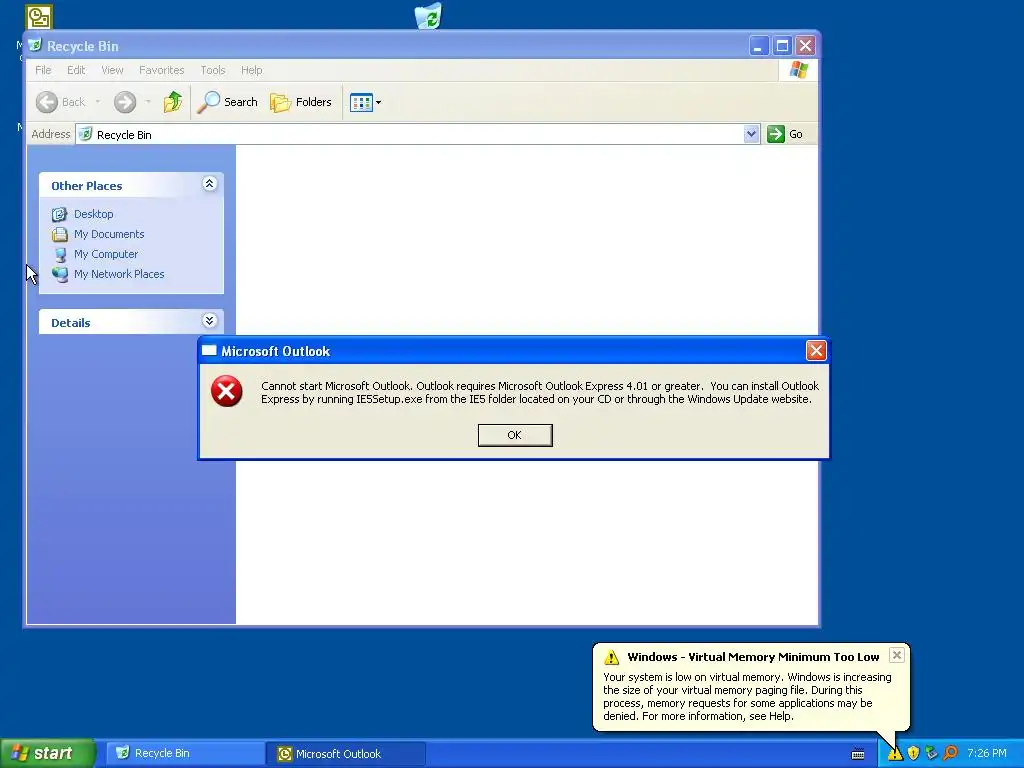This screenshot has height=768, width=1024.
Task: Close the Recycle Bin window
Action: coord(805,46)
